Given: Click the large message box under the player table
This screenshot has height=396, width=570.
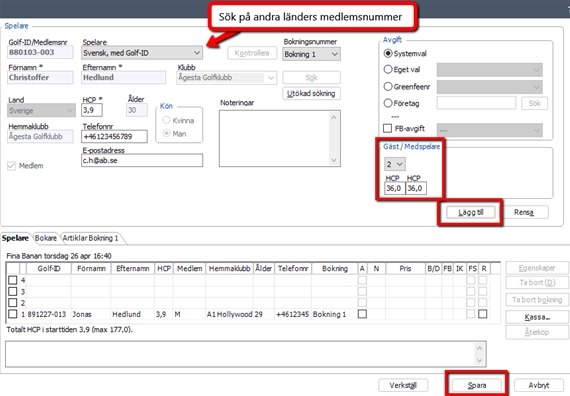Looking at the screenshot, I should click(245, 354).
